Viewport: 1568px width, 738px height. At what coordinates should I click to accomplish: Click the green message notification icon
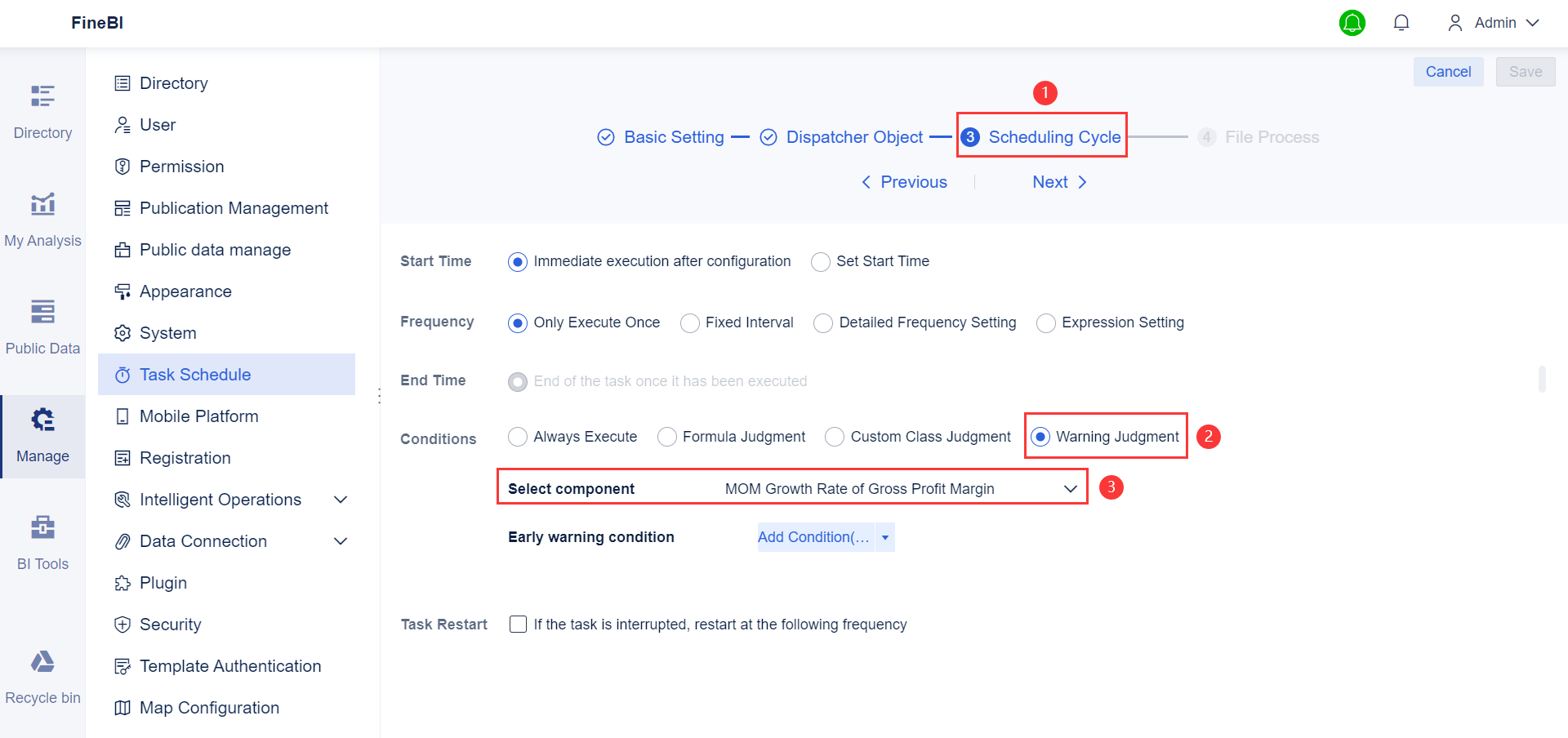(1352, 23)
